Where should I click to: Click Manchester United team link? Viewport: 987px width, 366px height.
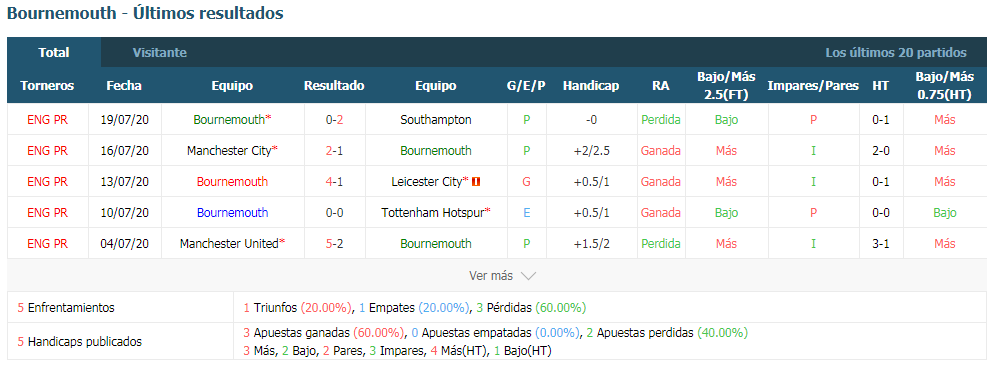point(229,244)
